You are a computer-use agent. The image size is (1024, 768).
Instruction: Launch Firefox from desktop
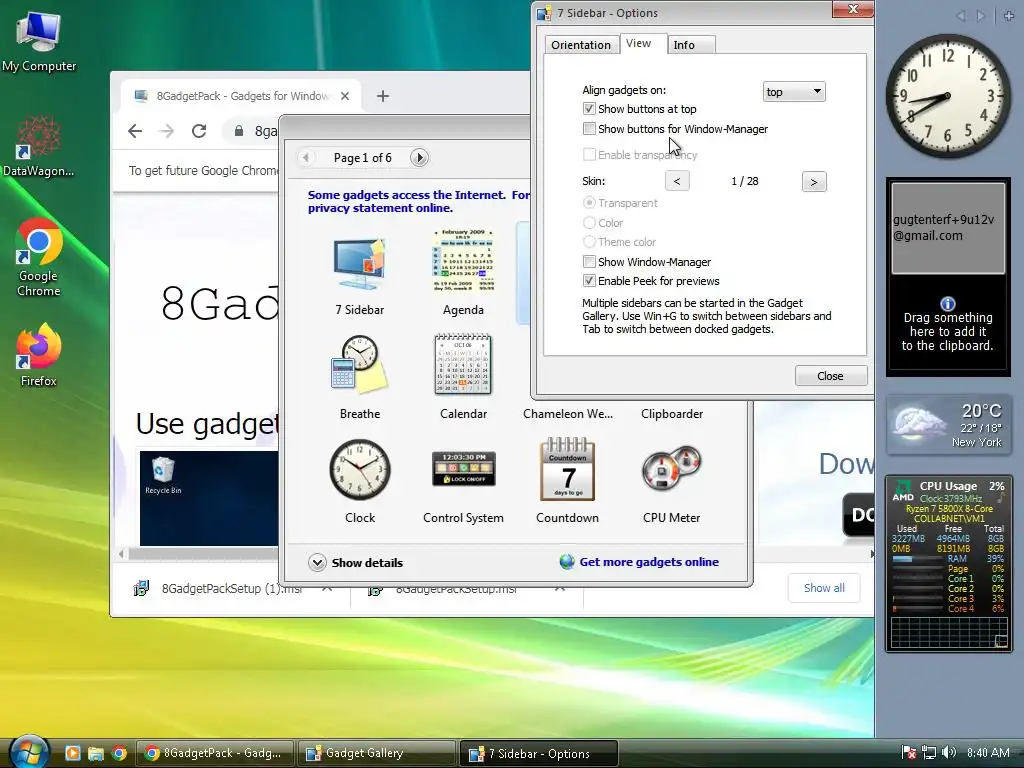39,355
